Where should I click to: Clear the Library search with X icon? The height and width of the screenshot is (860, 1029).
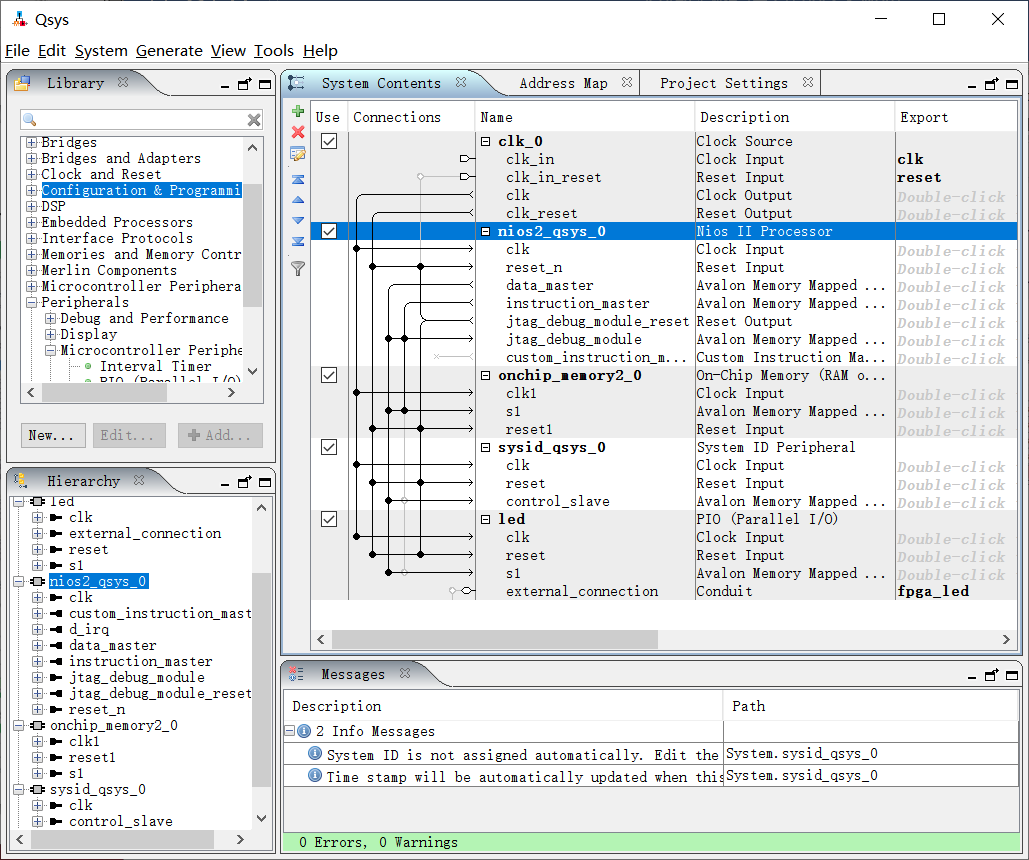[x=254, y=120]
